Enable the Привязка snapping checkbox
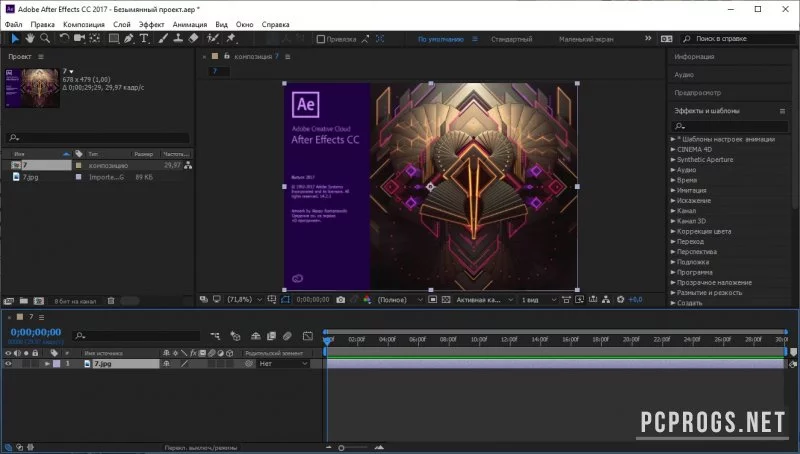800x454 pixels. coord(320,39)
